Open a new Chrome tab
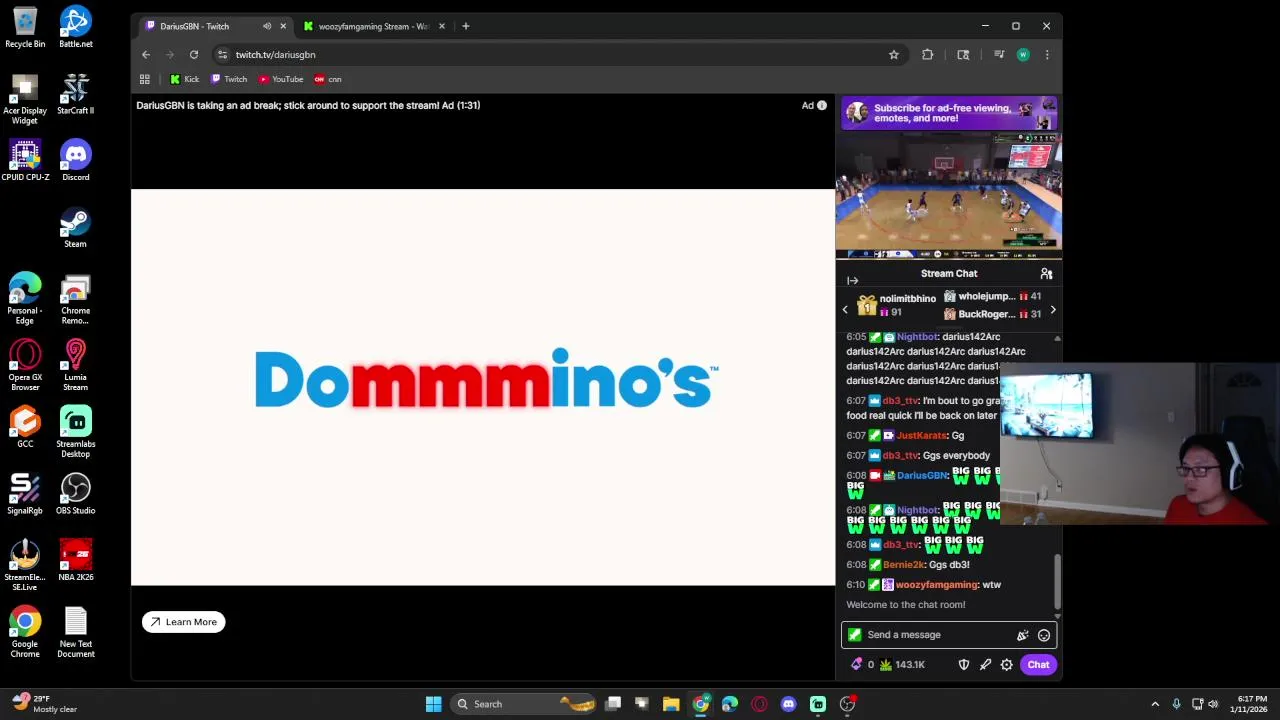This screenshot has width=1280, height=720. tap(466, 26)
